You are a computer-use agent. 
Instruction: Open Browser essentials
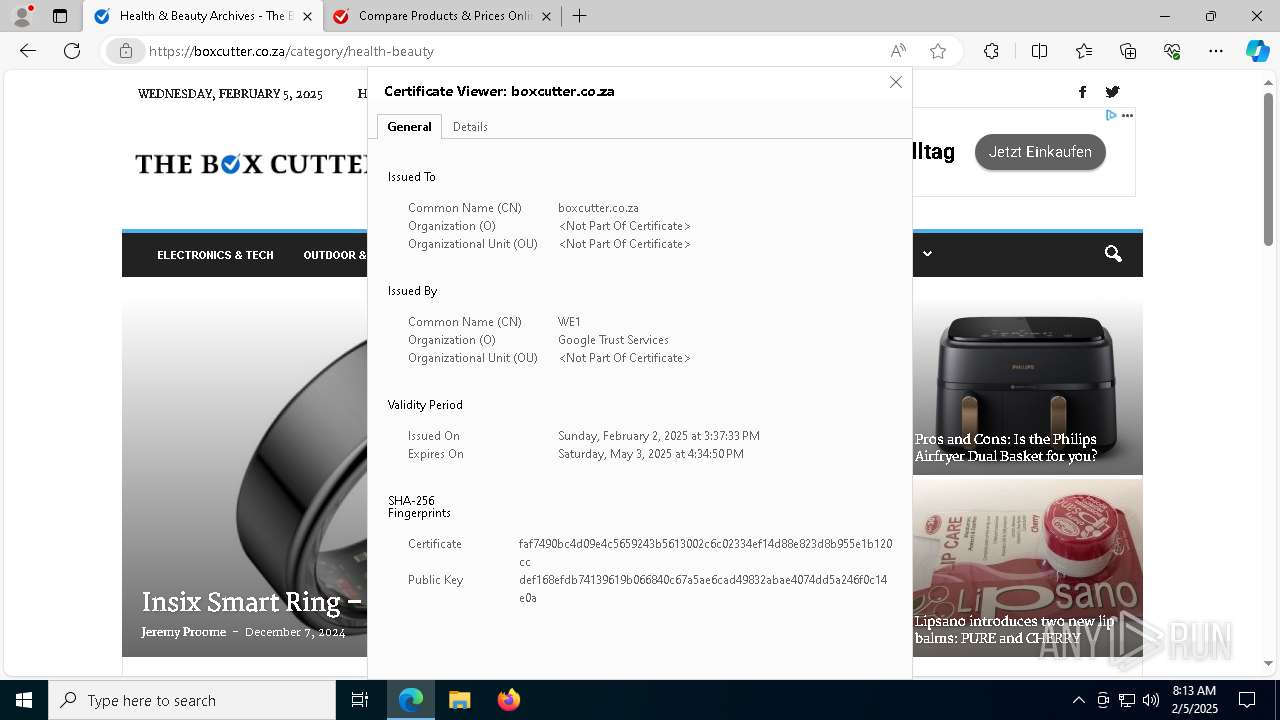pyautogui.click(x=1172, y=51)
